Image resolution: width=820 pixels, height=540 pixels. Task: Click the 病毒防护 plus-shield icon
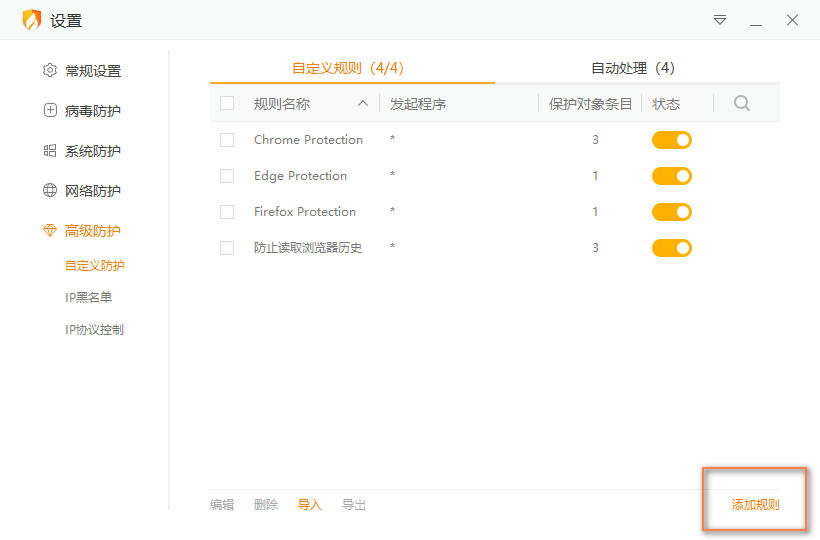pos(50,111)
